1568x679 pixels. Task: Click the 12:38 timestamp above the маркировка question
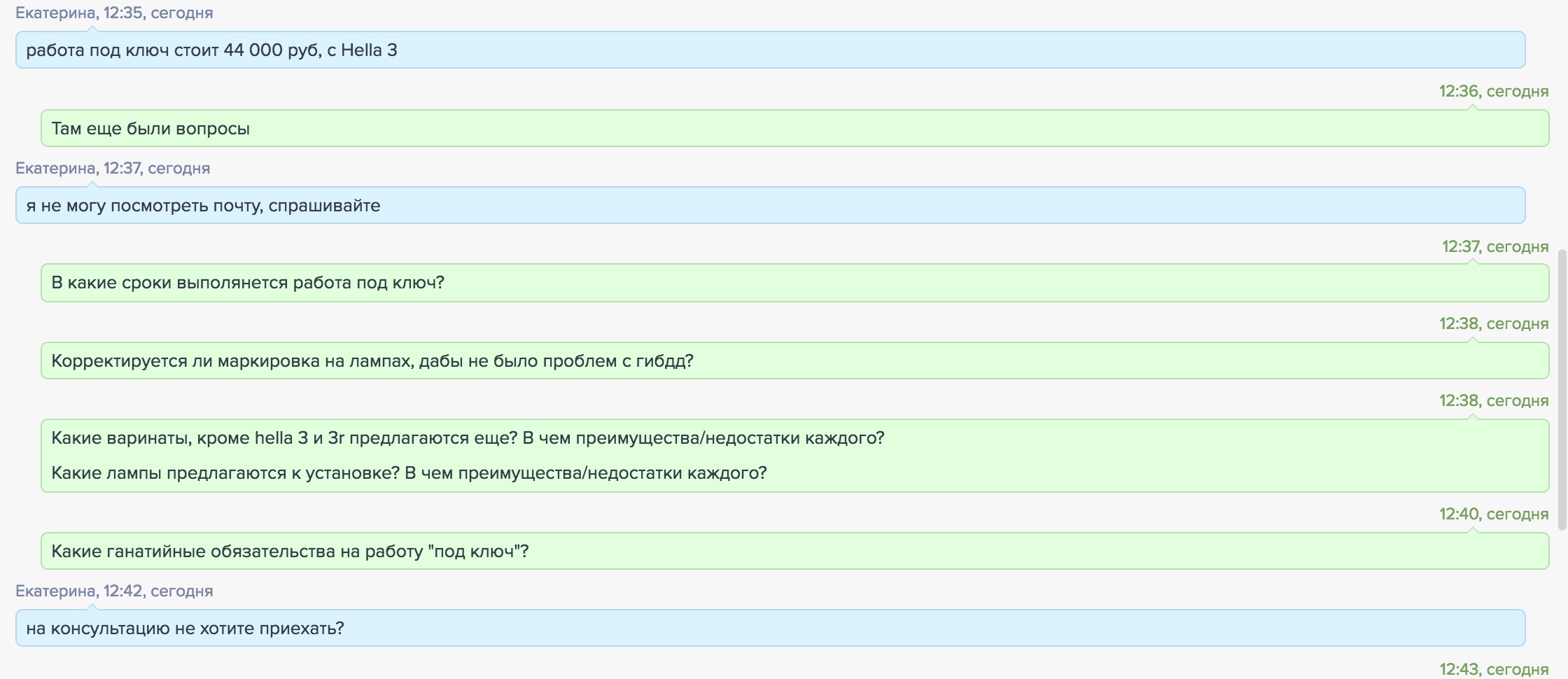1493,323
